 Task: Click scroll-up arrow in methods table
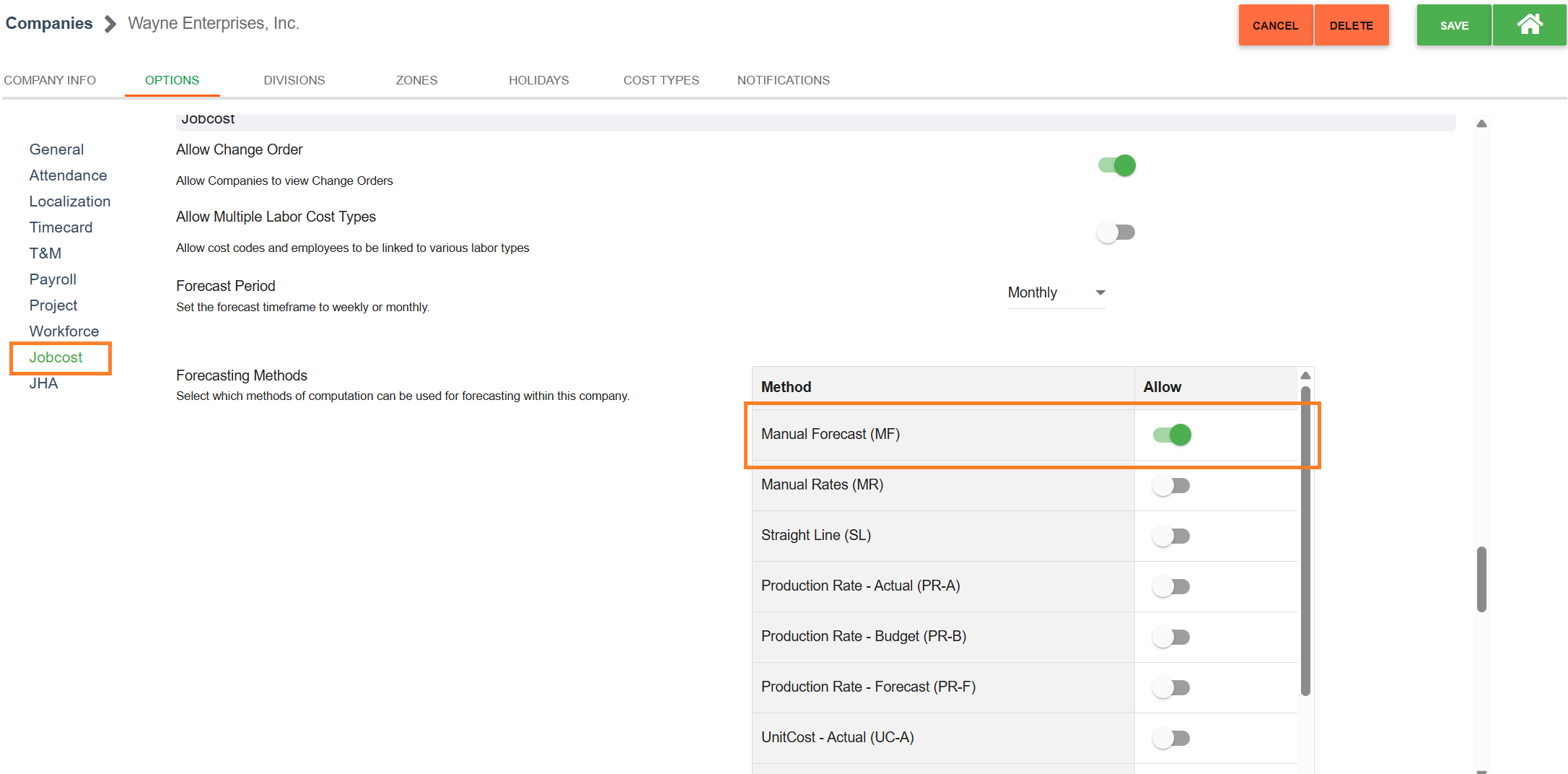pyautogui.click(x=1305, y=376)
